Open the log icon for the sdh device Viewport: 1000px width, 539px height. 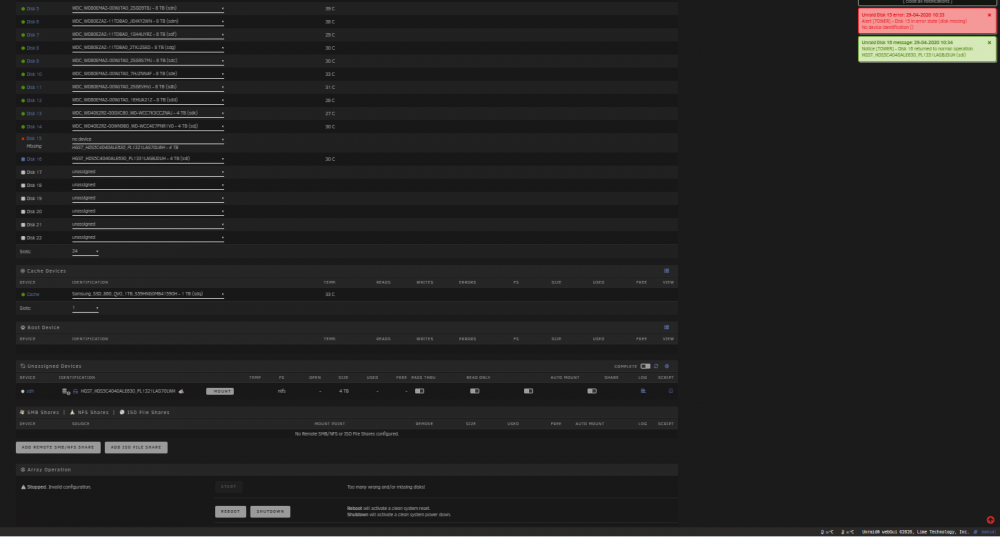(643, 391)
